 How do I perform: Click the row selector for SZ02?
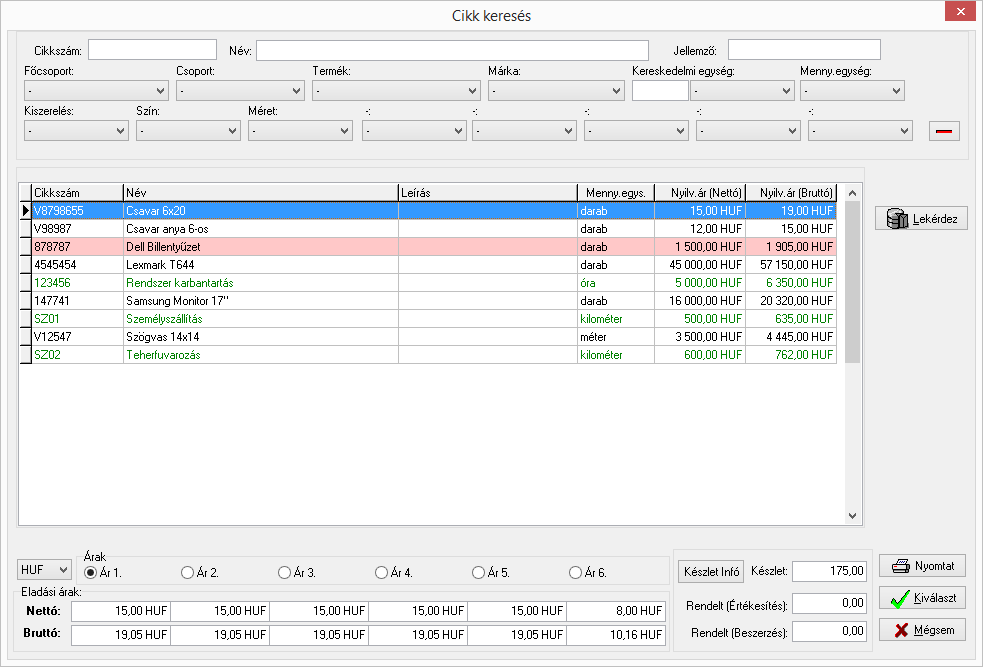pos(25,355)
